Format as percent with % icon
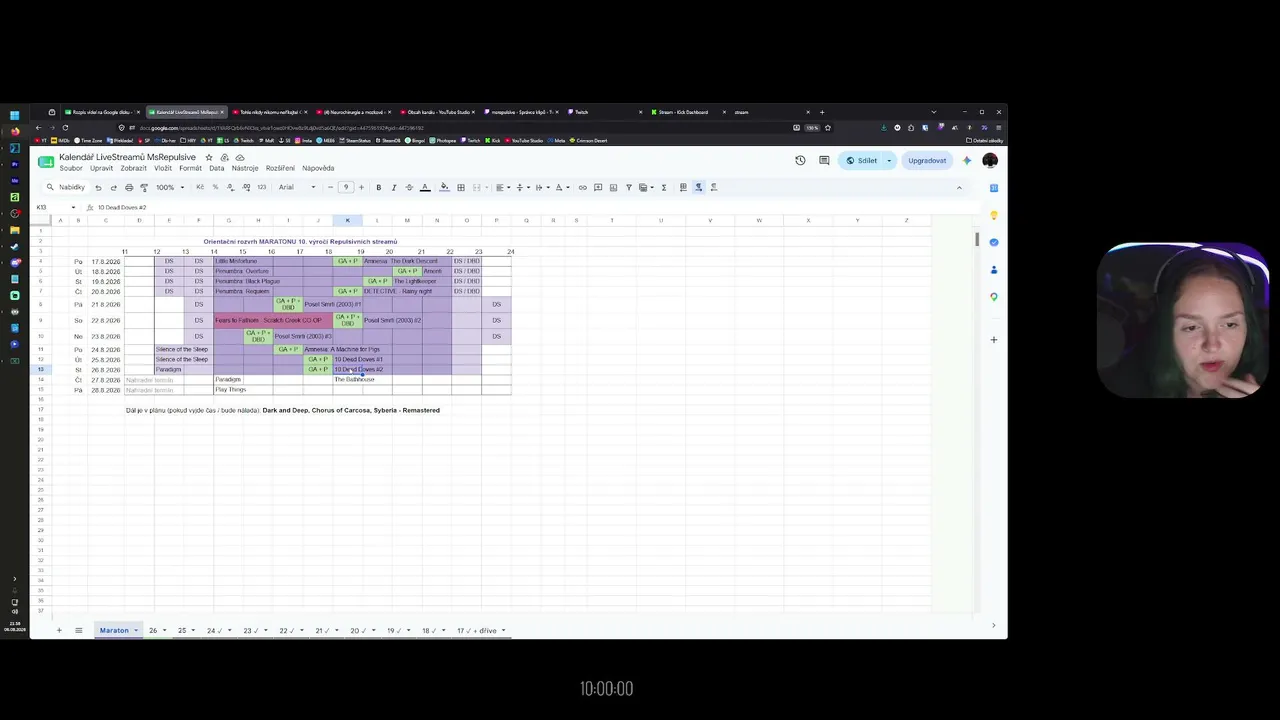The height and width of the screenshot is (720, 1280). (215, 187)
